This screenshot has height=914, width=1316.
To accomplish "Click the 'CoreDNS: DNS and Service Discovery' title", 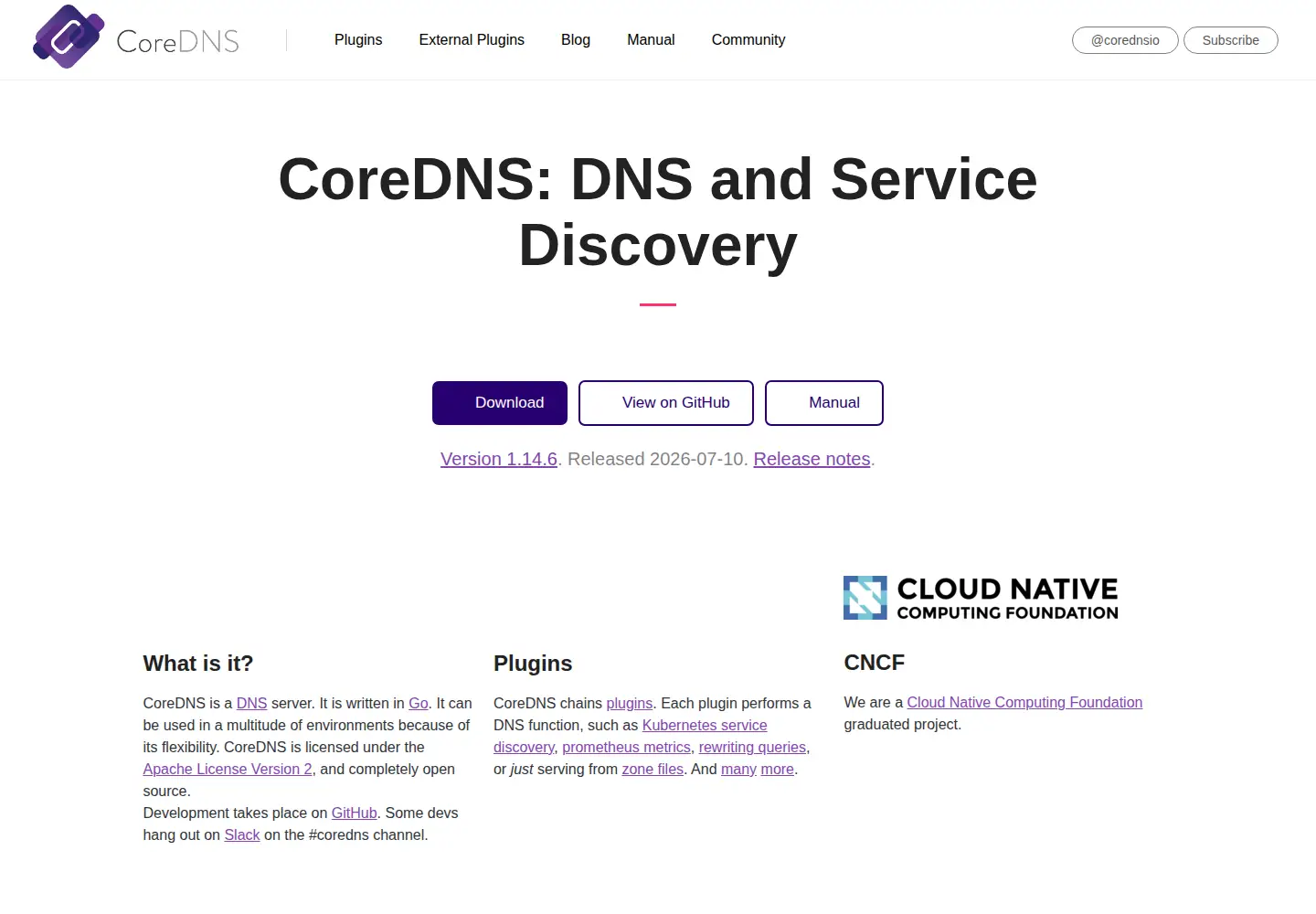I will click(658, 212).
